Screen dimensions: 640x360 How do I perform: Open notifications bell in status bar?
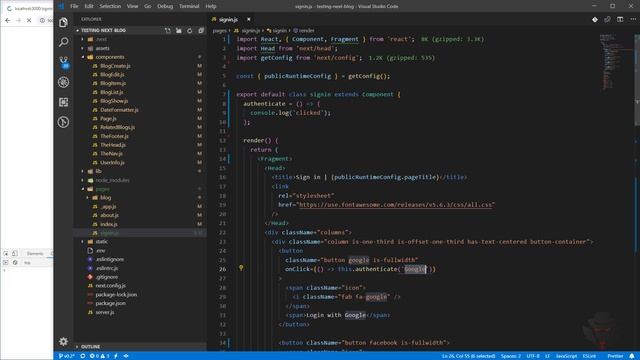point(632,356)
